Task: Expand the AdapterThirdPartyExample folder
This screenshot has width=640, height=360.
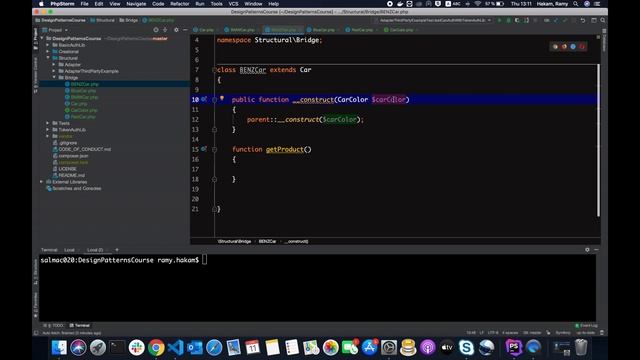Action: [54, 71]
